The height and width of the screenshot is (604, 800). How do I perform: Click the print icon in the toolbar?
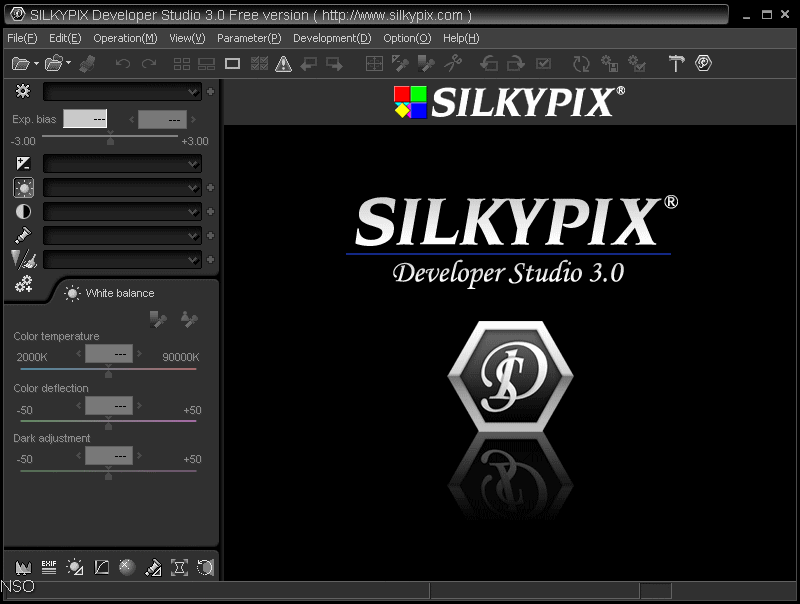[x=88, y=64]
